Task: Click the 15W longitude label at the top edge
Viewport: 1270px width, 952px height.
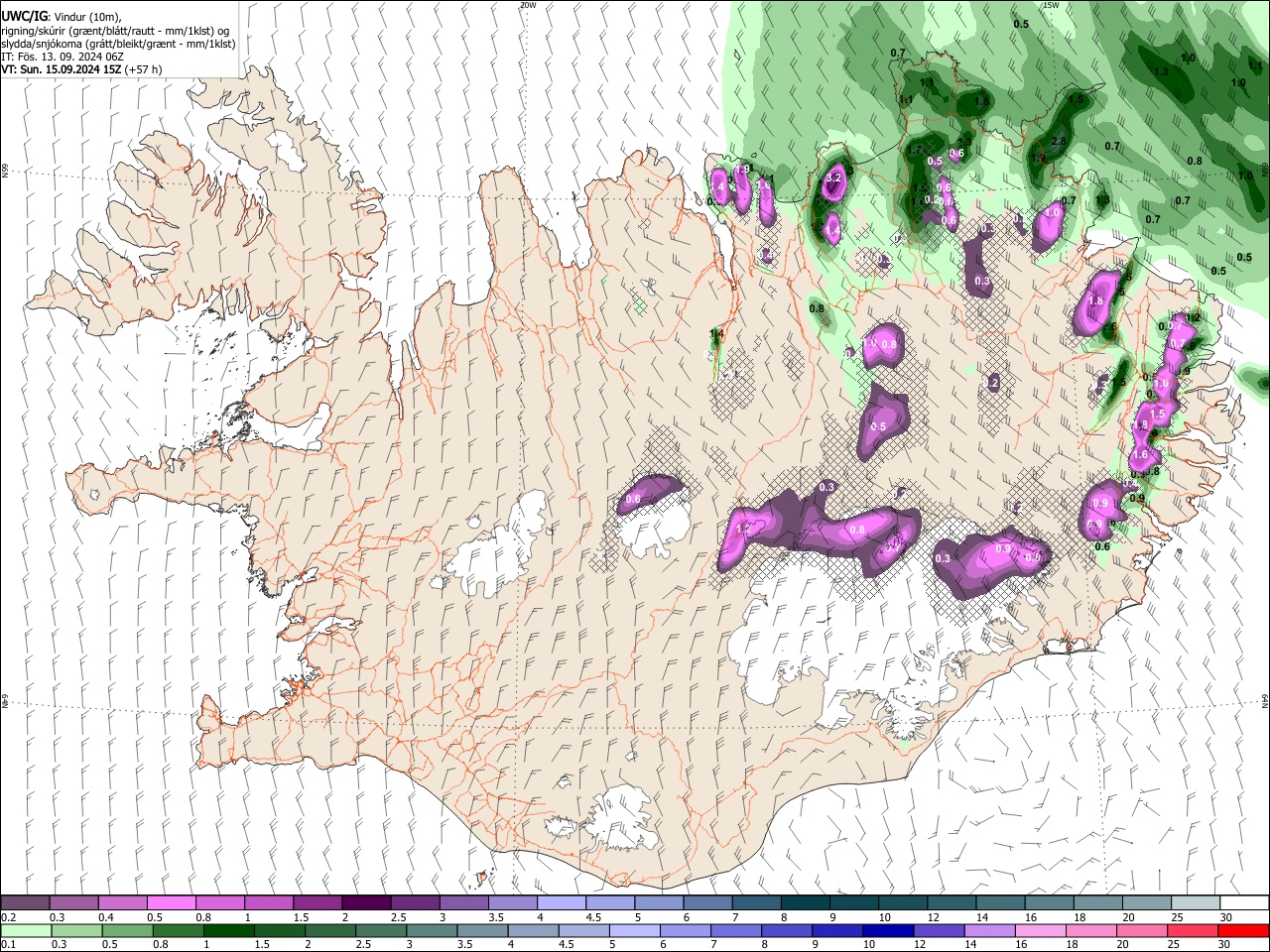Action: click(x=1052, y=5)
